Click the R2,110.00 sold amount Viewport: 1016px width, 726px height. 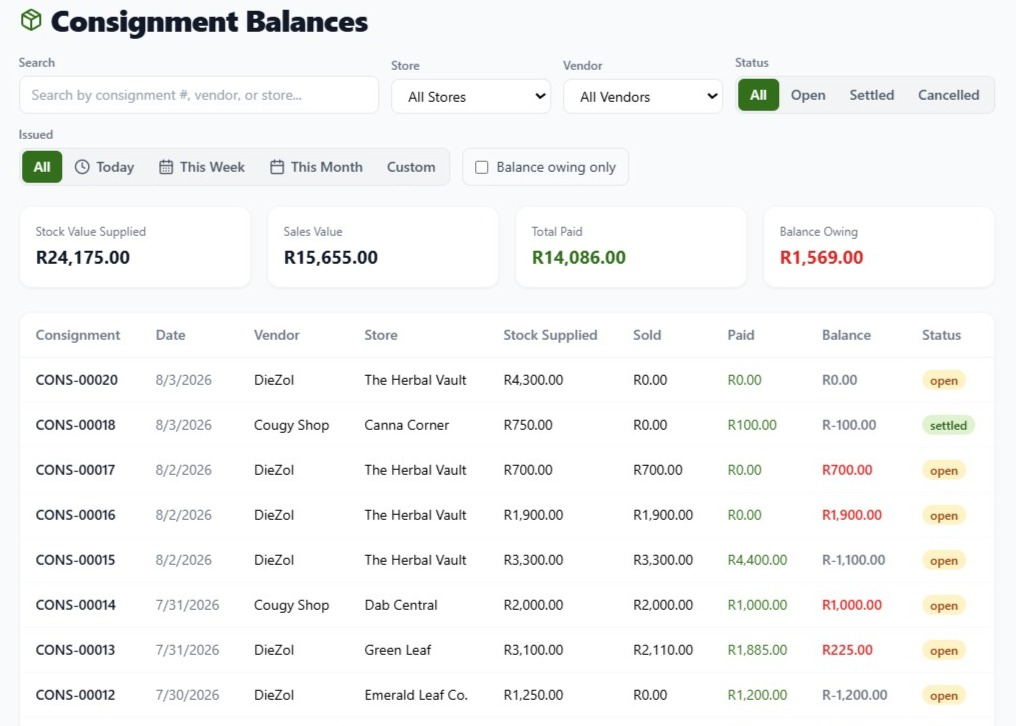pos(663,650)
